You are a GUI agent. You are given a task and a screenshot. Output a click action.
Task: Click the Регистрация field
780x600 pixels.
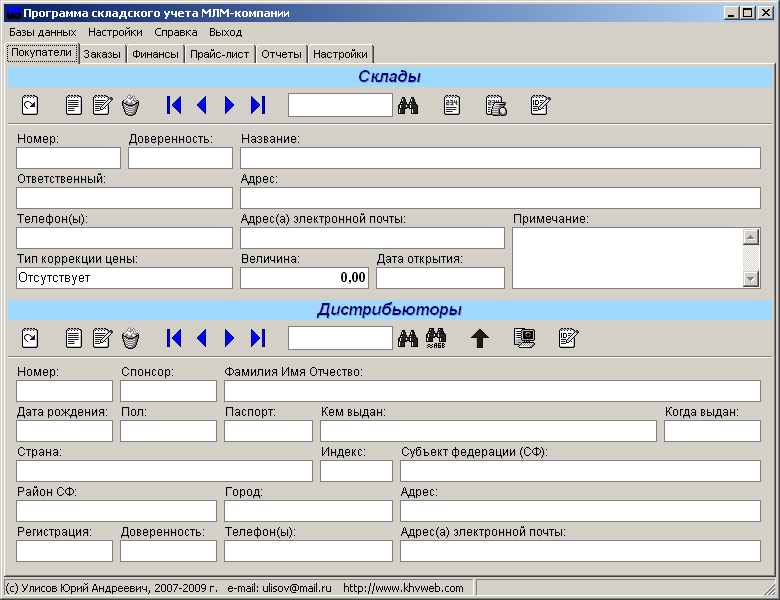click(x=65, y=551)
